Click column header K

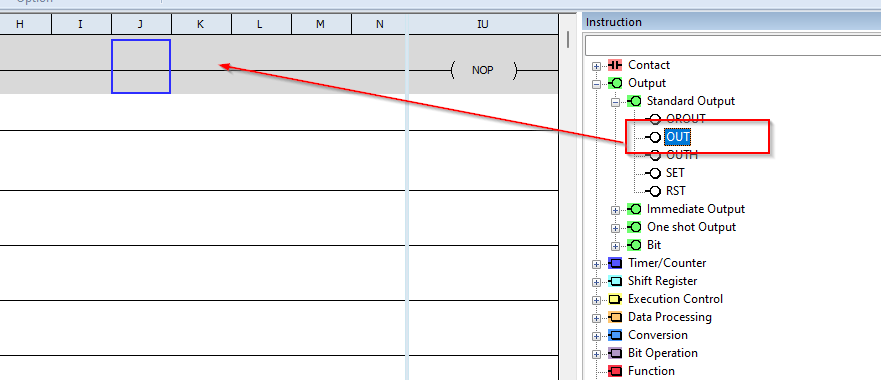(201, 24)
